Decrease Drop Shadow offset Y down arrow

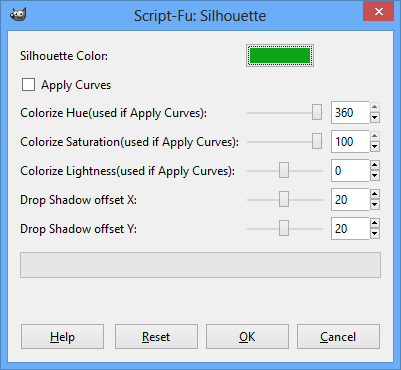375,234
